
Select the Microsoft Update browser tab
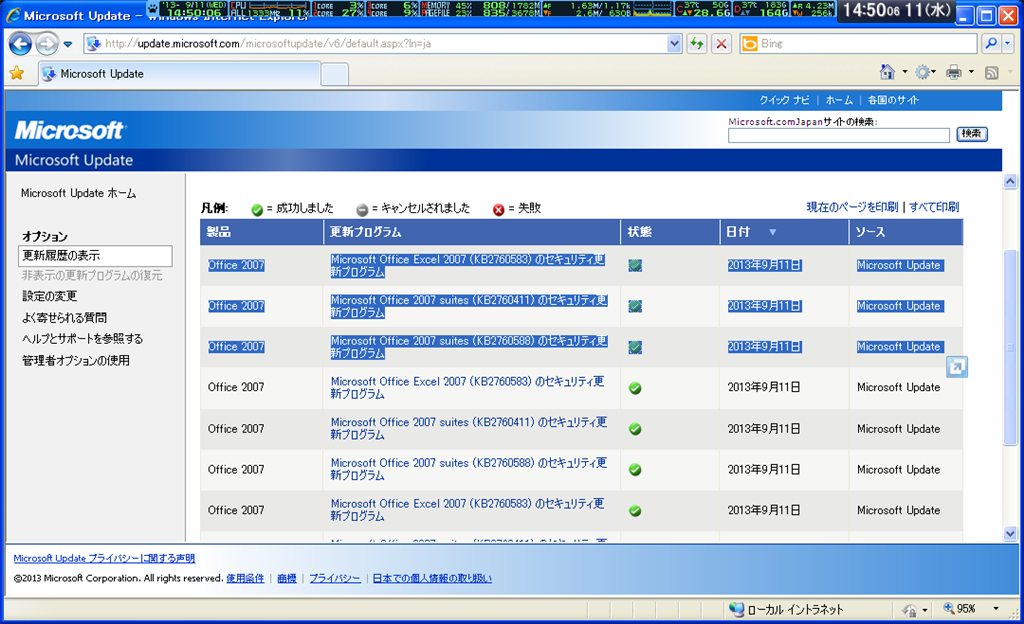coord(180,74)
